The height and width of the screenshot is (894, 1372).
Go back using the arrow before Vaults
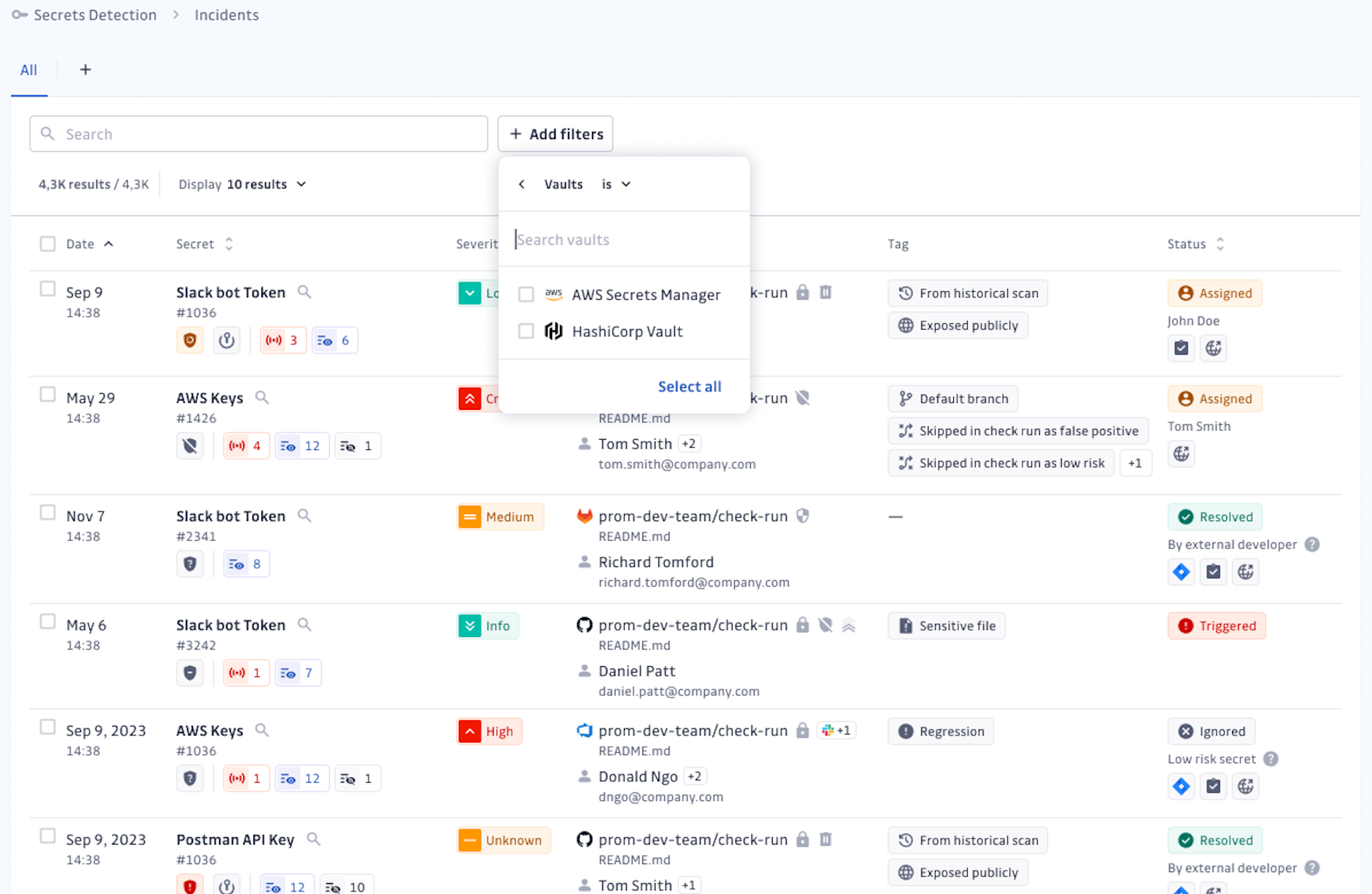(x=521, y=184)
